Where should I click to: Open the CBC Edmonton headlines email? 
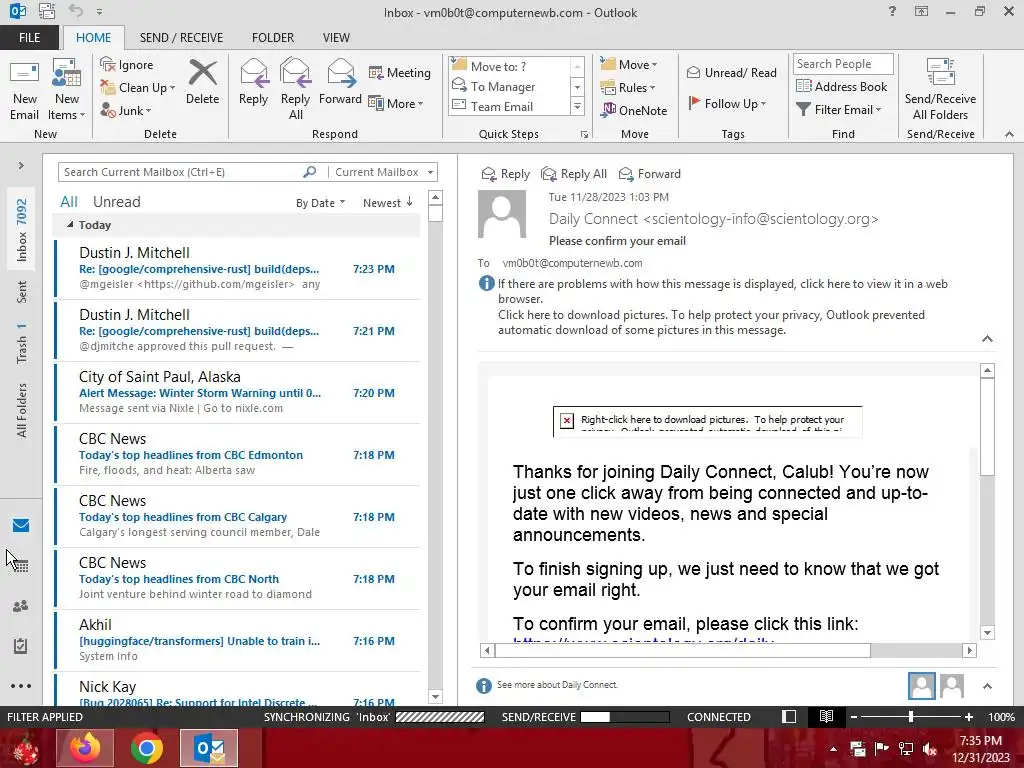pos(238,454)
